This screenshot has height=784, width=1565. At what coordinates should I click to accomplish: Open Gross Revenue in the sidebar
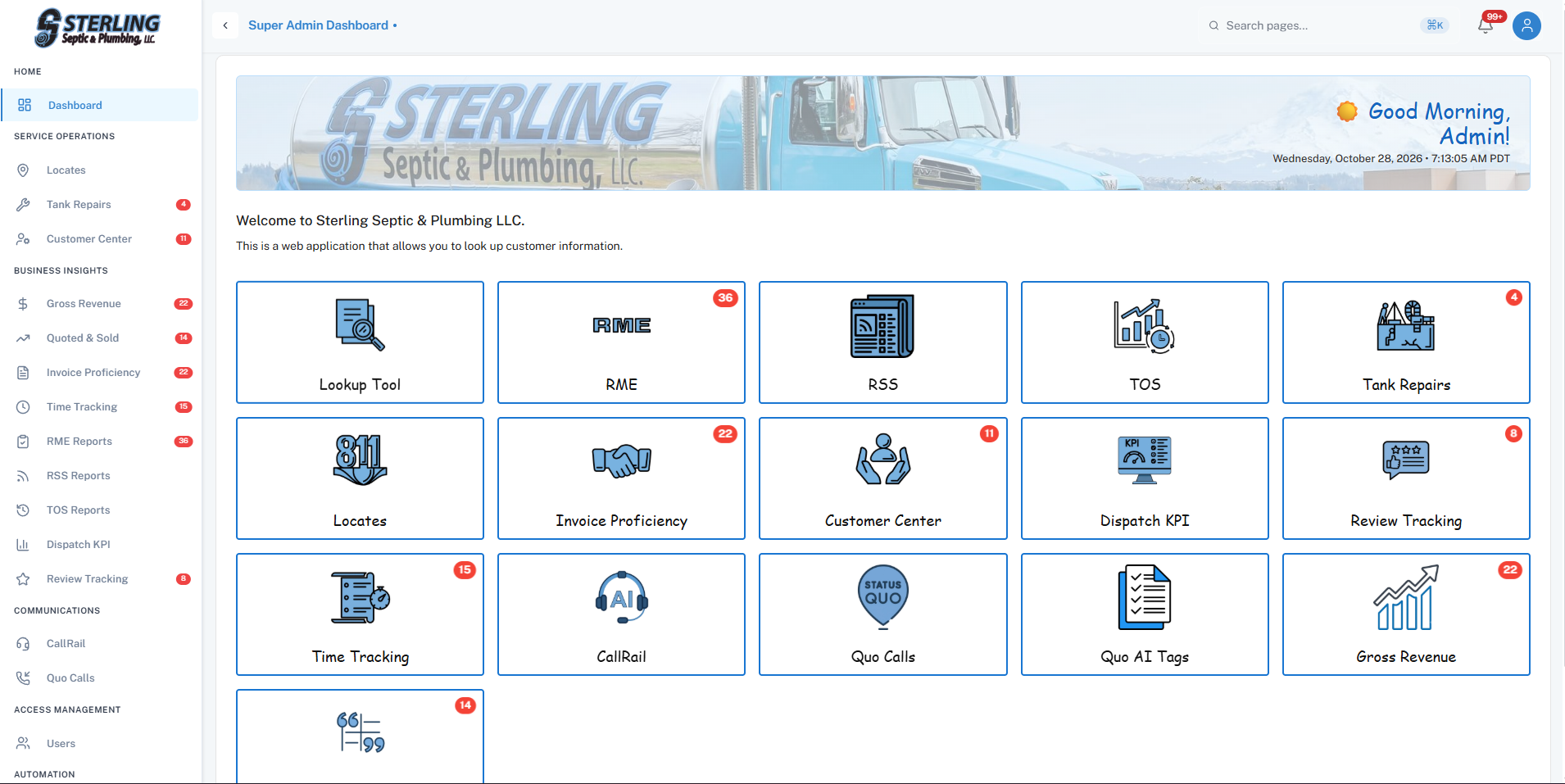[99, 304]
